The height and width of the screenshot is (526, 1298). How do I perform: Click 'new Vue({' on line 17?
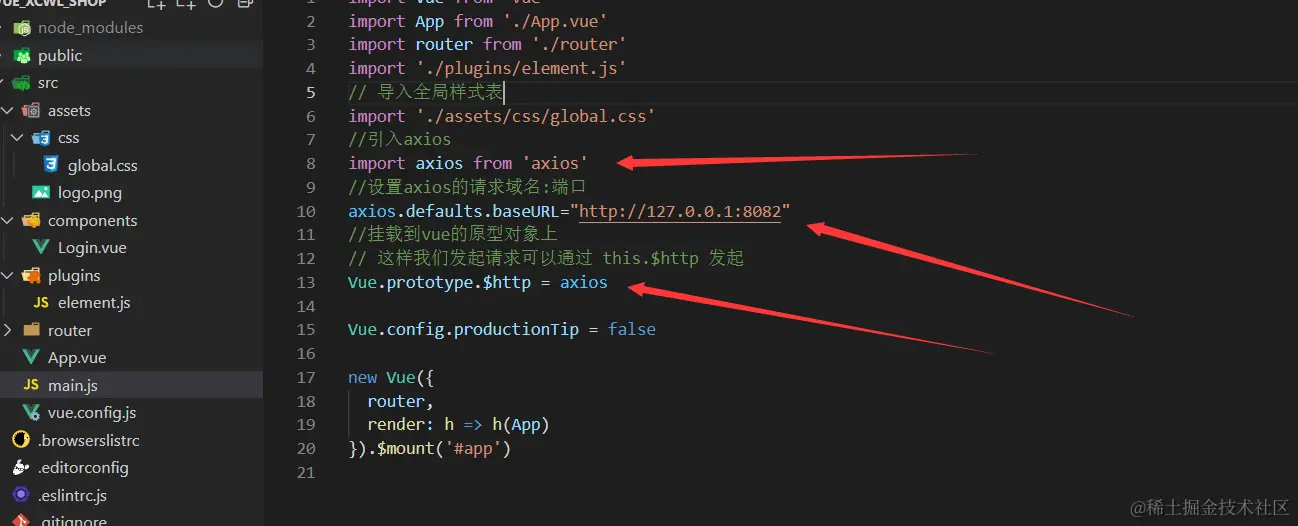[x=391, y=377]
